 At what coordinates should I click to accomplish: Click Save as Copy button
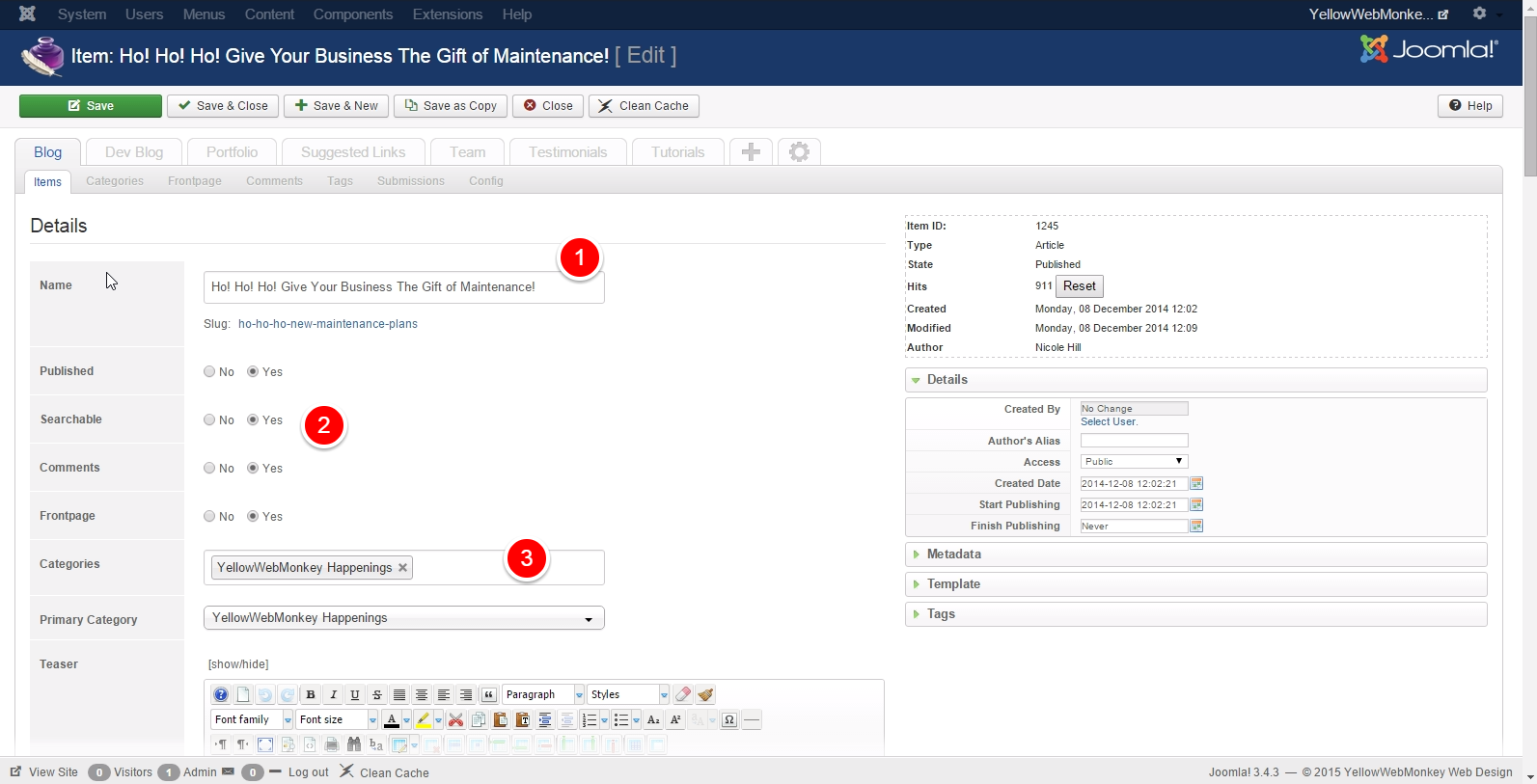(x=451, y=106)
